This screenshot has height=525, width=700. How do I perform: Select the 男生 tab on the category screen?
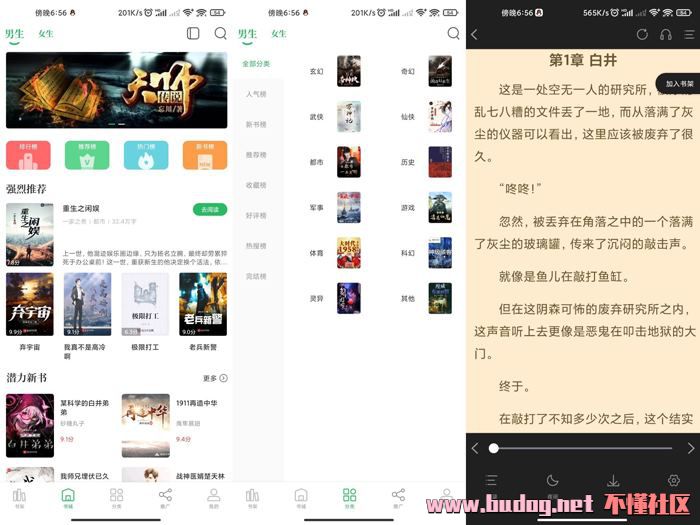(x=247, y=33)
